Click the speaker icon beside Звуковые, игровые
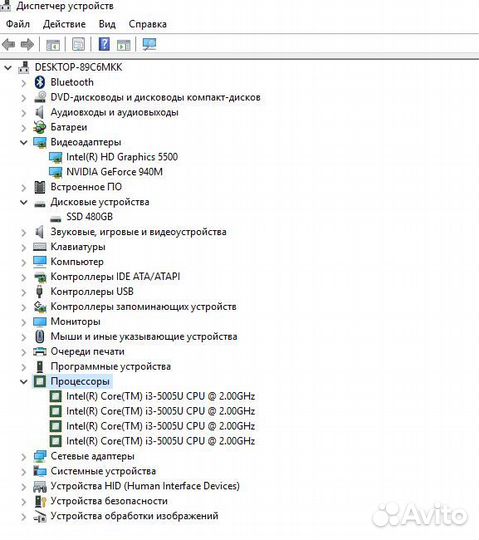479x540 pixels. click(x=40, y=232)
